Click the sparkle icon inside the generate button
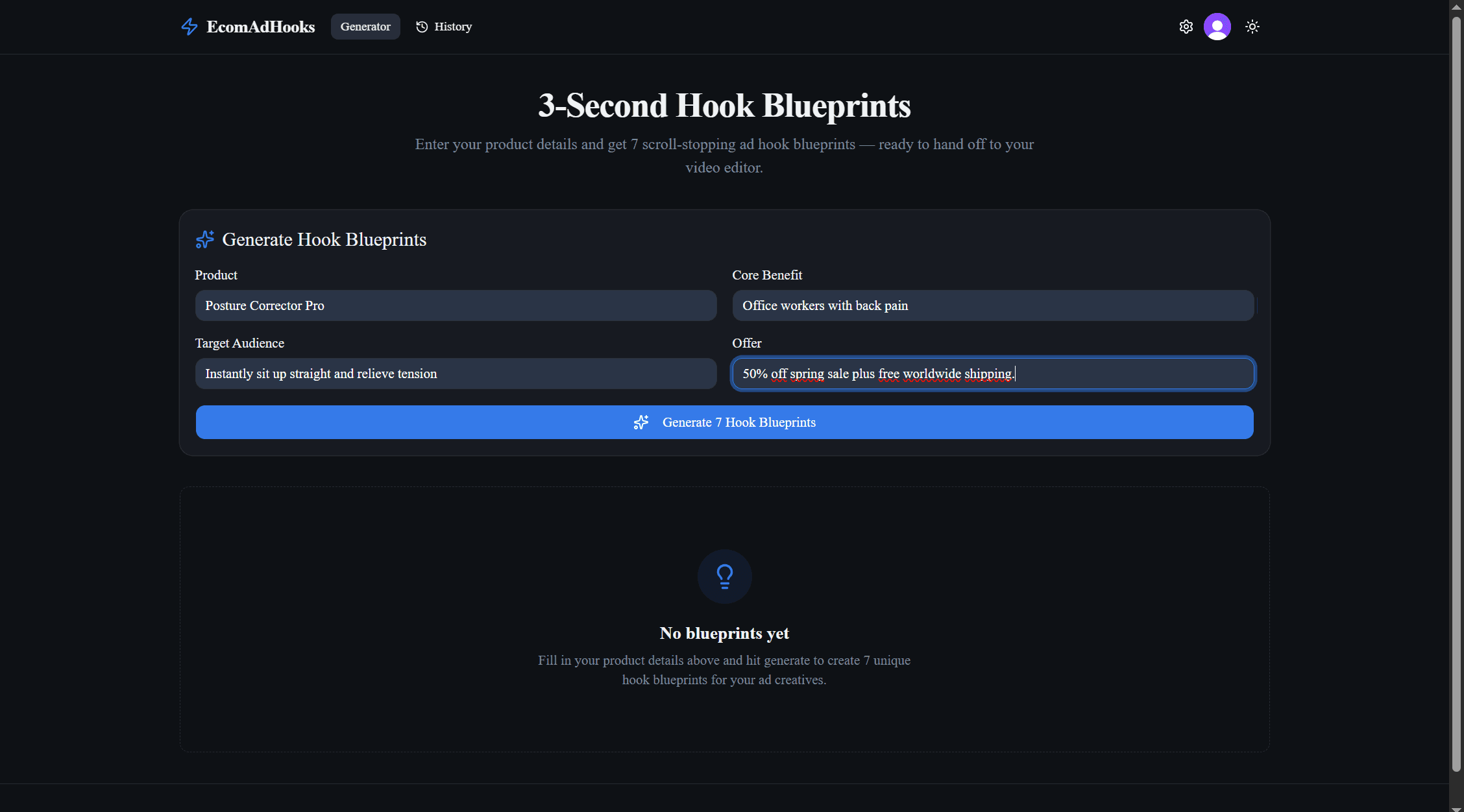 [x=640, y=422]
